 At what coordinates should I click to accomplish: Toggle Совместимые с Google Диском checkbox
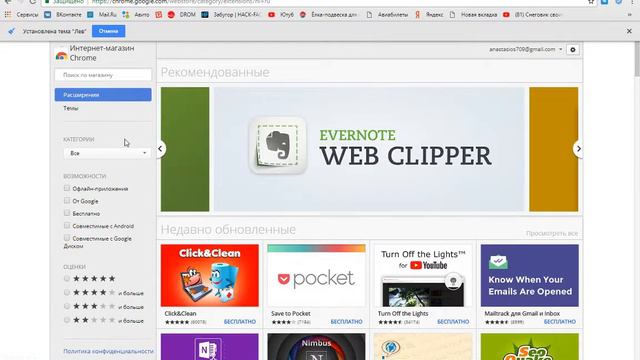pyautogui.click(x=67, y=238)
